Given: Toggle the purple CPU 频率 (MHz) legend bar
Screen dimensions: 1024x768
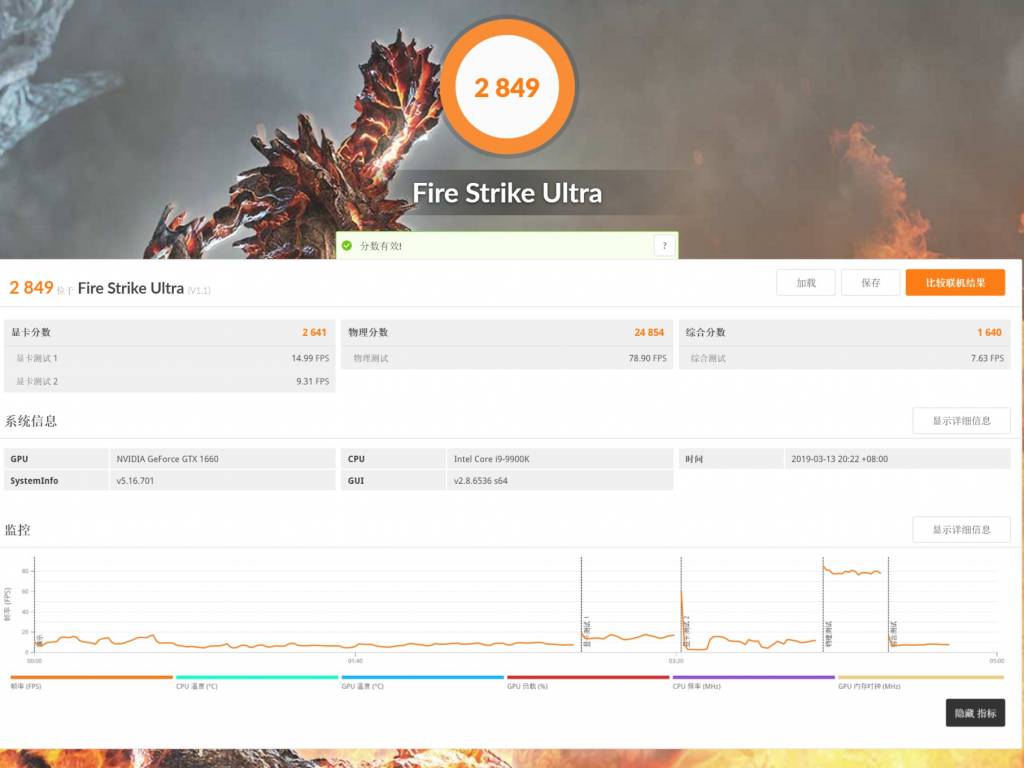Looking at the screenshot, I should pos(754,677).
